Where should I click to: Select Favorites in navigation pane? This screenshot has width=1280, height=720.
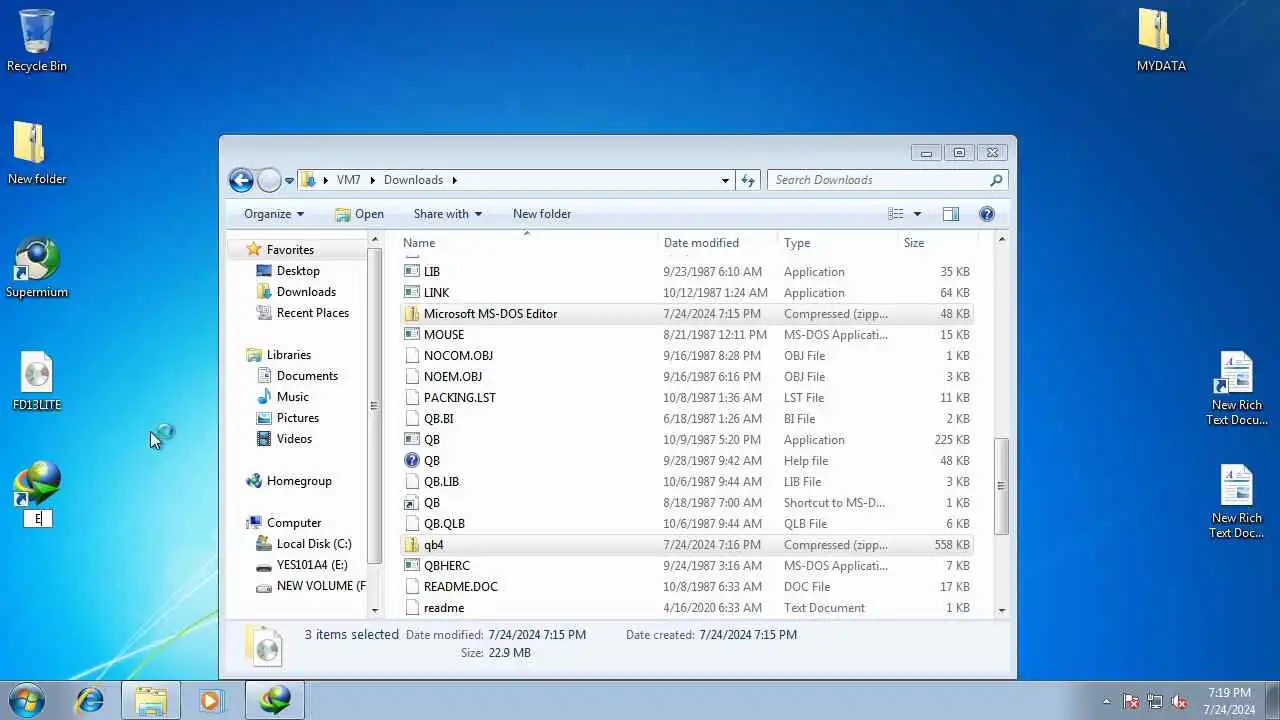tap(290, 250)
